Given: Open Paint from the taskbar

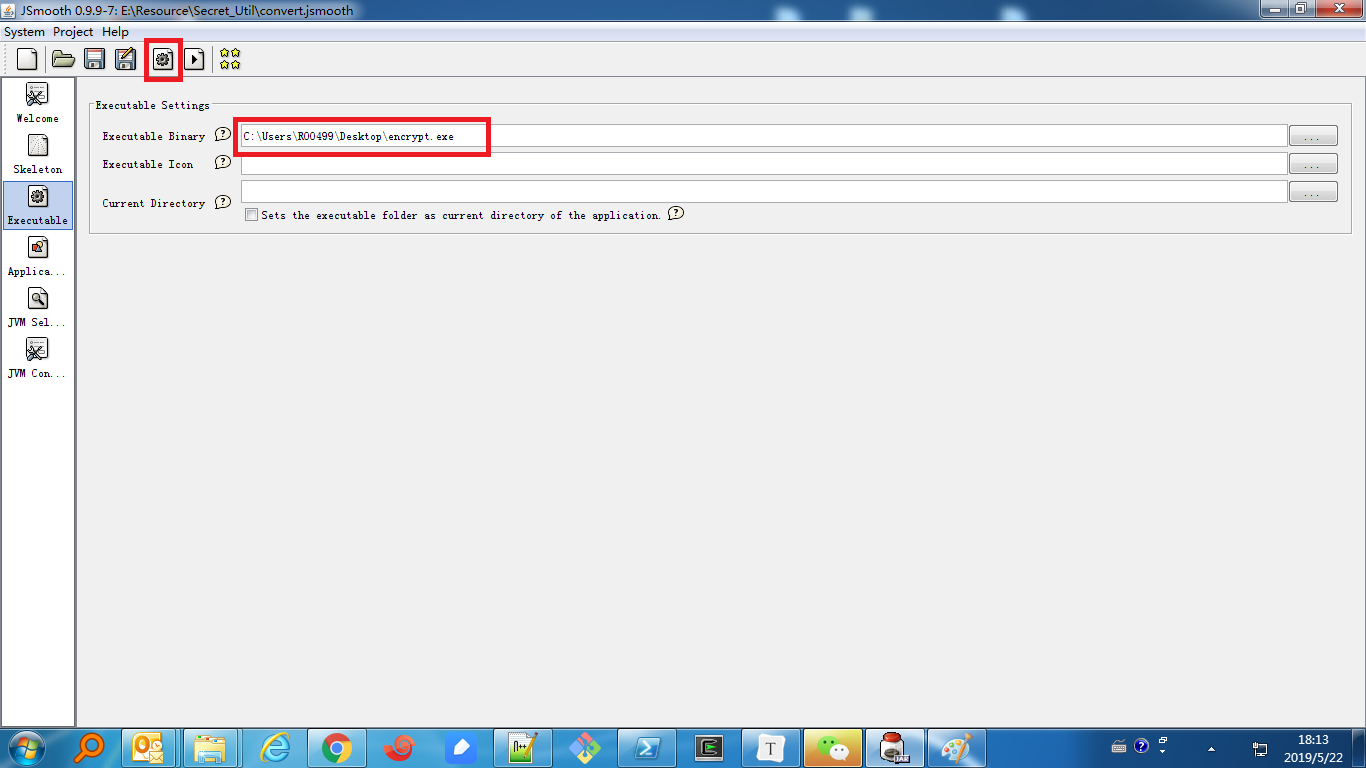Looking at the screenshot, I should click(957, 747).
